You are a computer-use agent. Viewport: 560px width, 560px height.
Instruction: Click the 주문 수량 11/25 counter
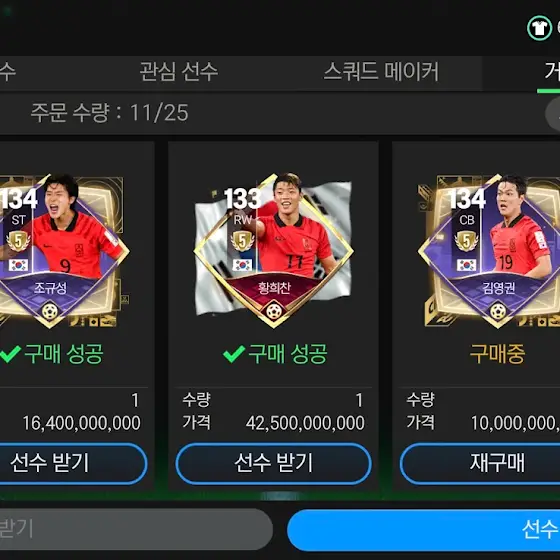pos(109,113)
